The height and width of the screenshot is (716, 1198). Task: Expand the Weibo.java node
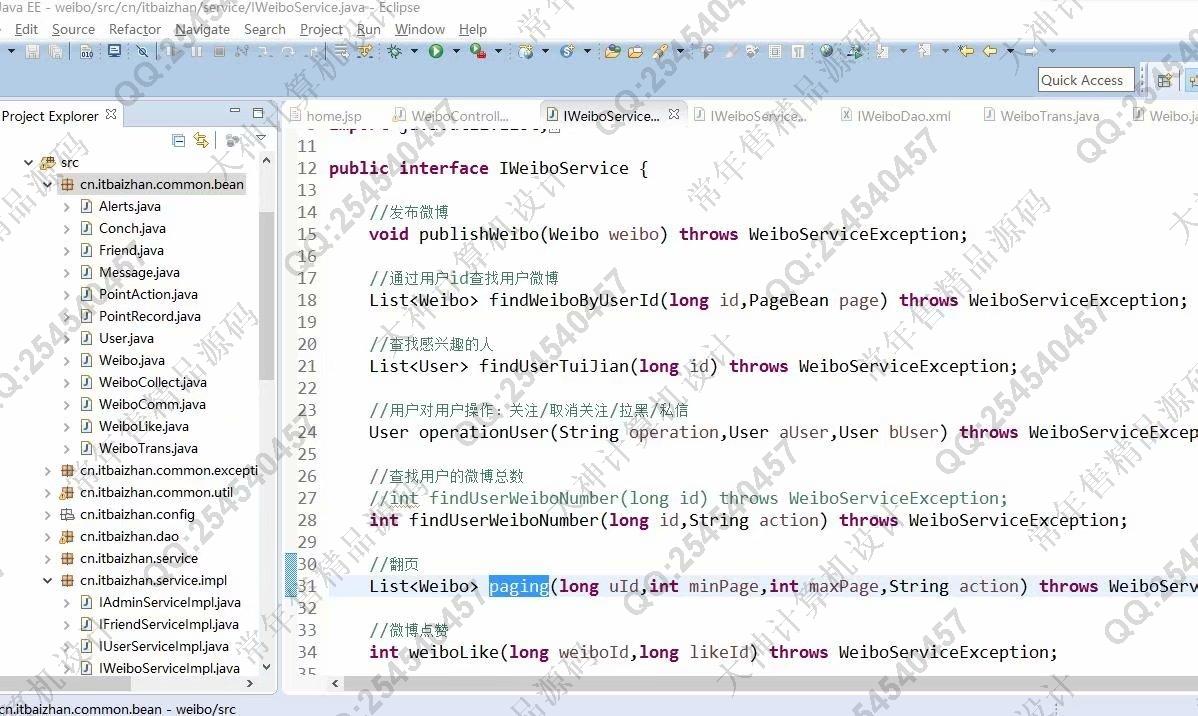[x=66, y=360]
